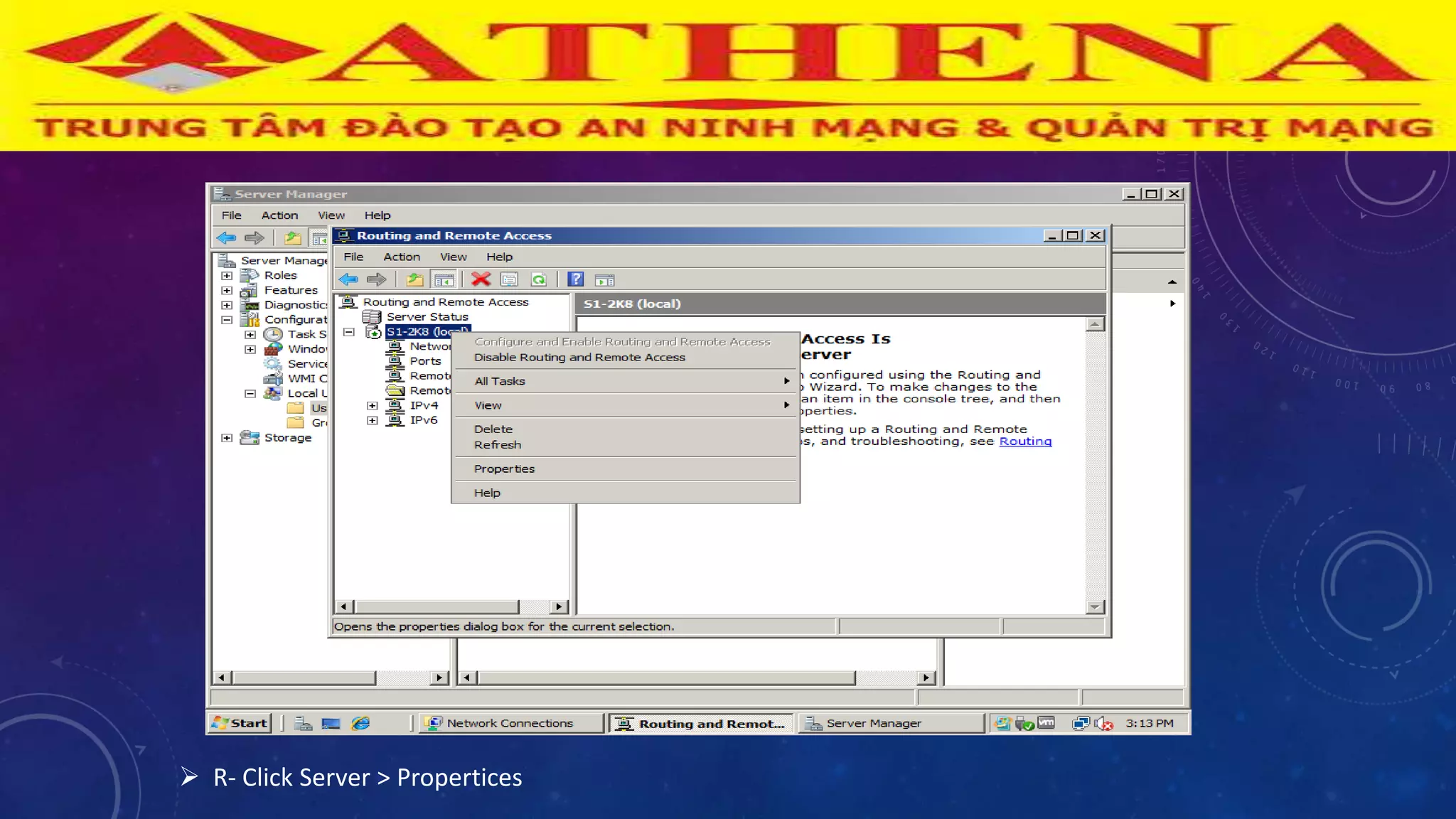Click Forward arrow in Routing and Remote Access toolbar
The height and width of the screenshot is (819, 1456).
pos(377,279)
